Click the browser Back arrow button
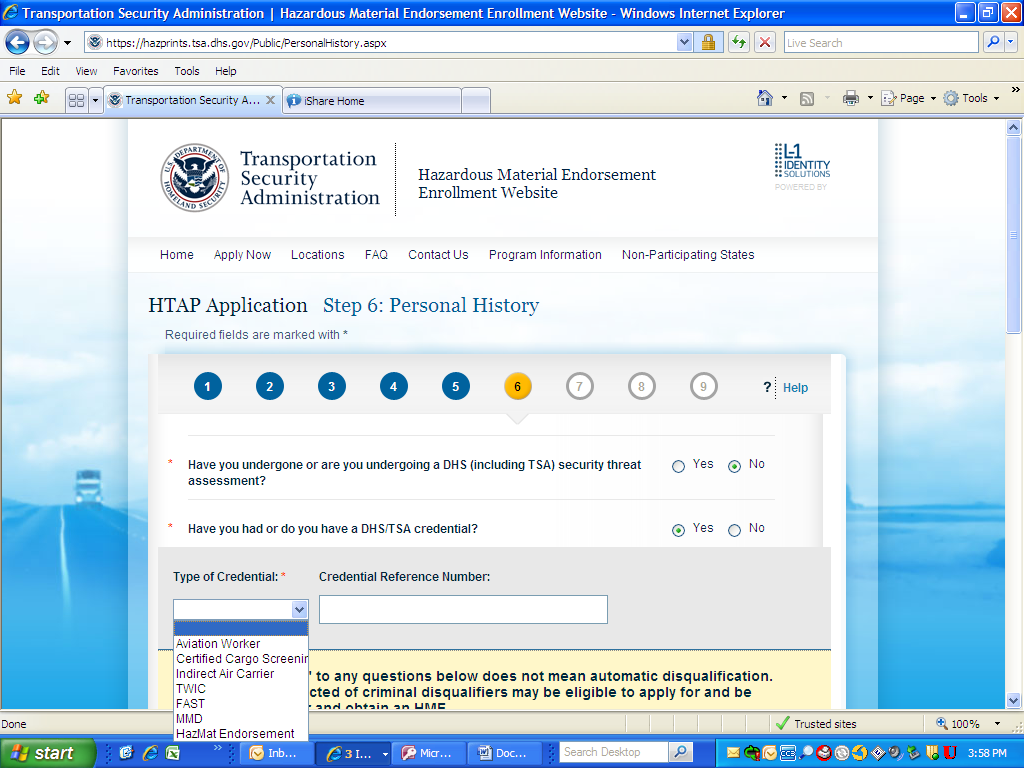 tap(18, 43)
